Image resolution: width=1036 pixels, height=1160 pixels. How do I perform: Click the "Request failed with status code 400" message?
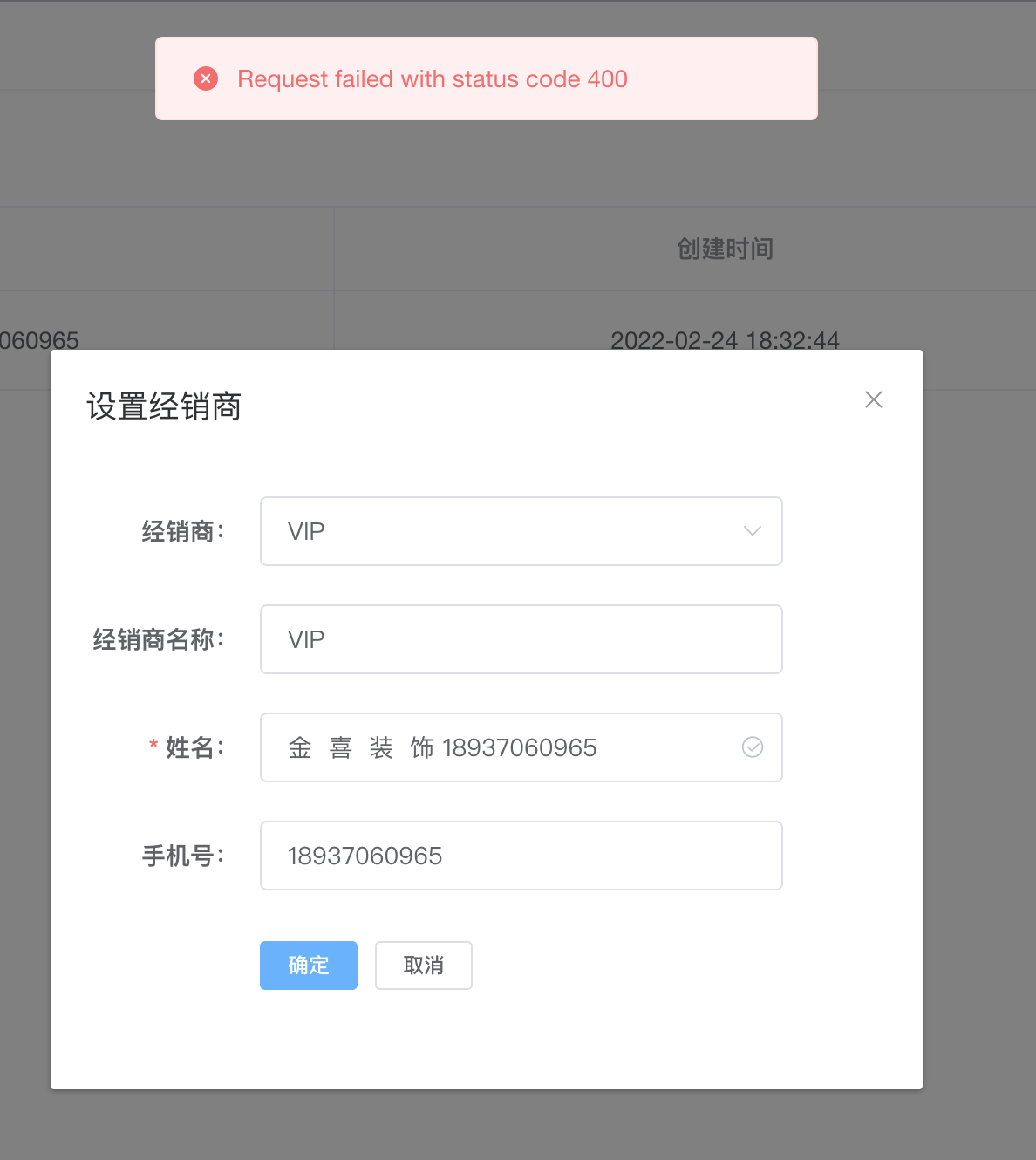pyautogui.click(x=433, y=79)
